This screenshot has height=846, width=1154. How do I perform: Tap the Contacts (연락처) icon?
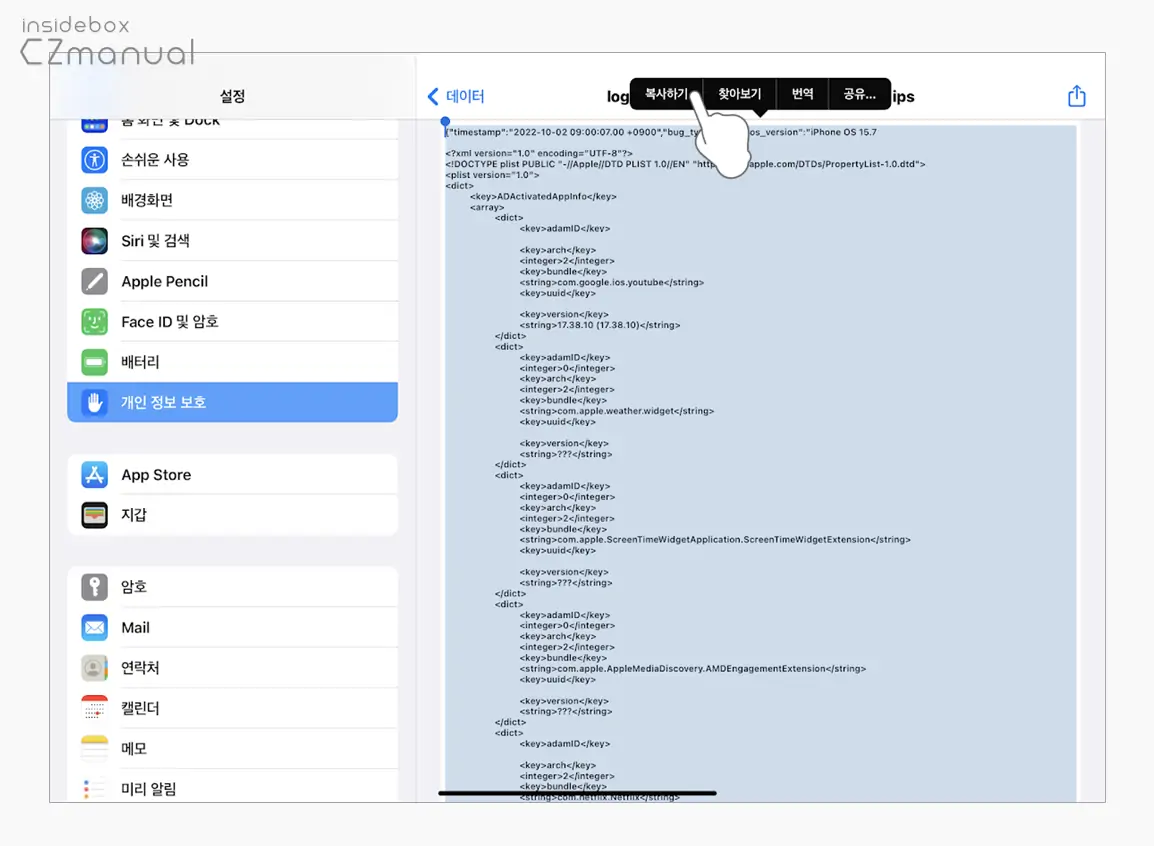click(x=94, y=668)
